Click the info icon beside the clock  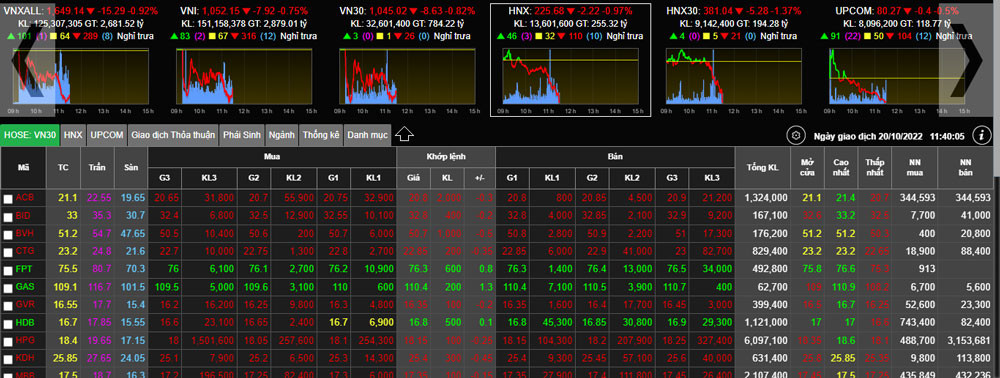(x=981, y=135)
